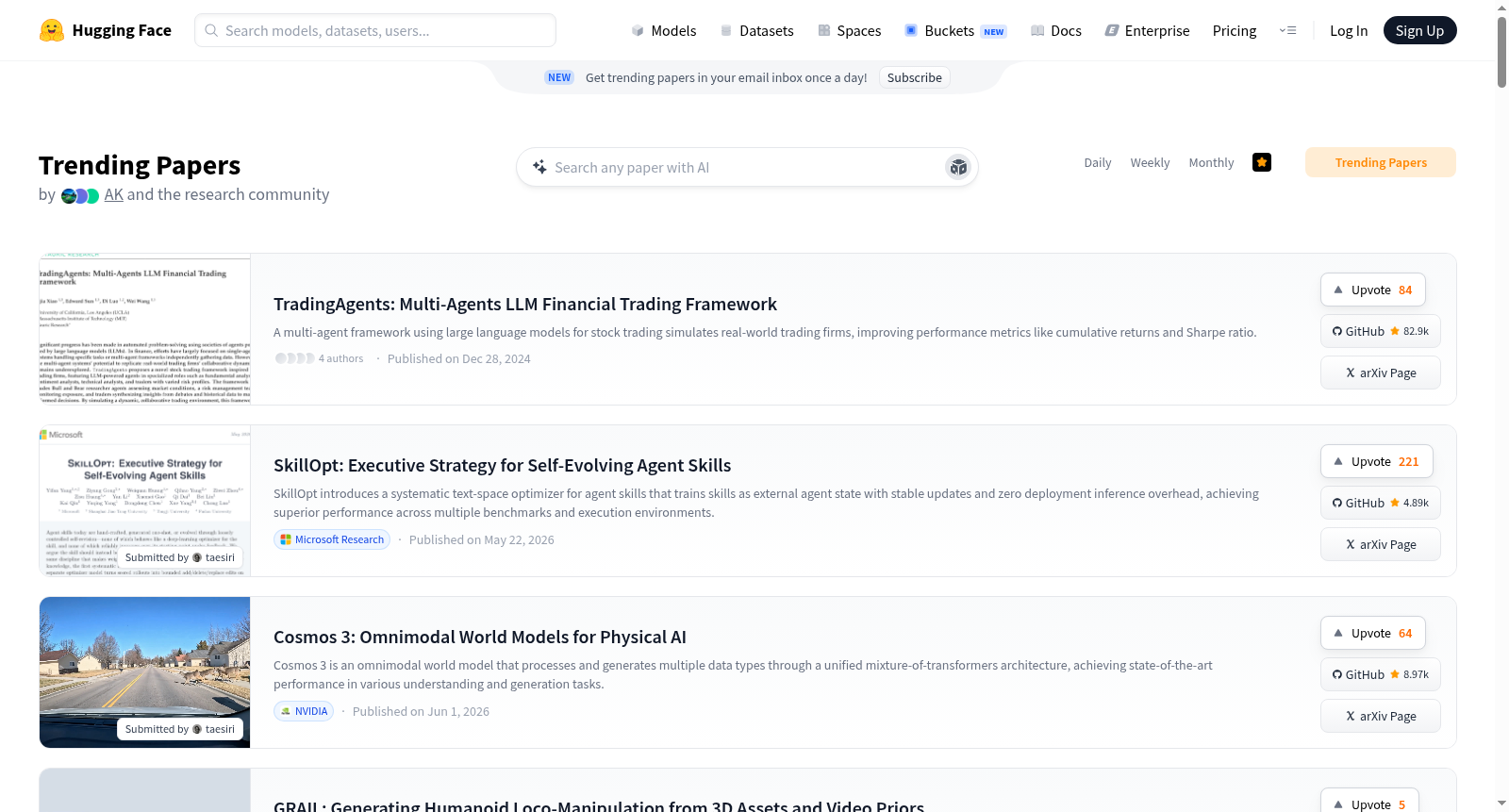Focus the Search any paper with AI field

[745, 167]
